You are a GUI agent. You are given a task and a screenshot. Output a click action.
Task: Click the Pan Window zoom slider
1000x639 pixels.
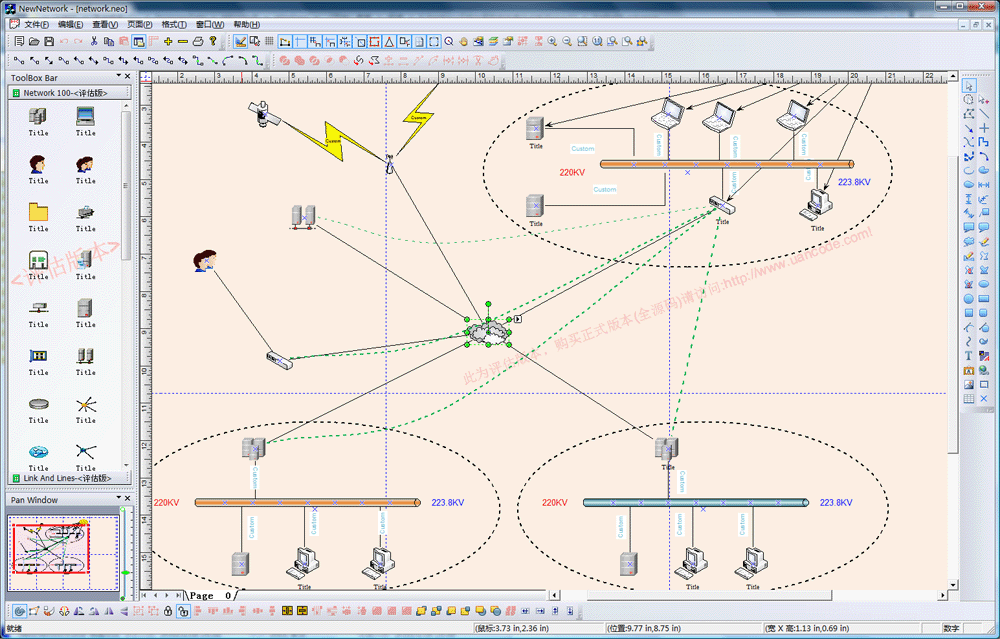125,574
